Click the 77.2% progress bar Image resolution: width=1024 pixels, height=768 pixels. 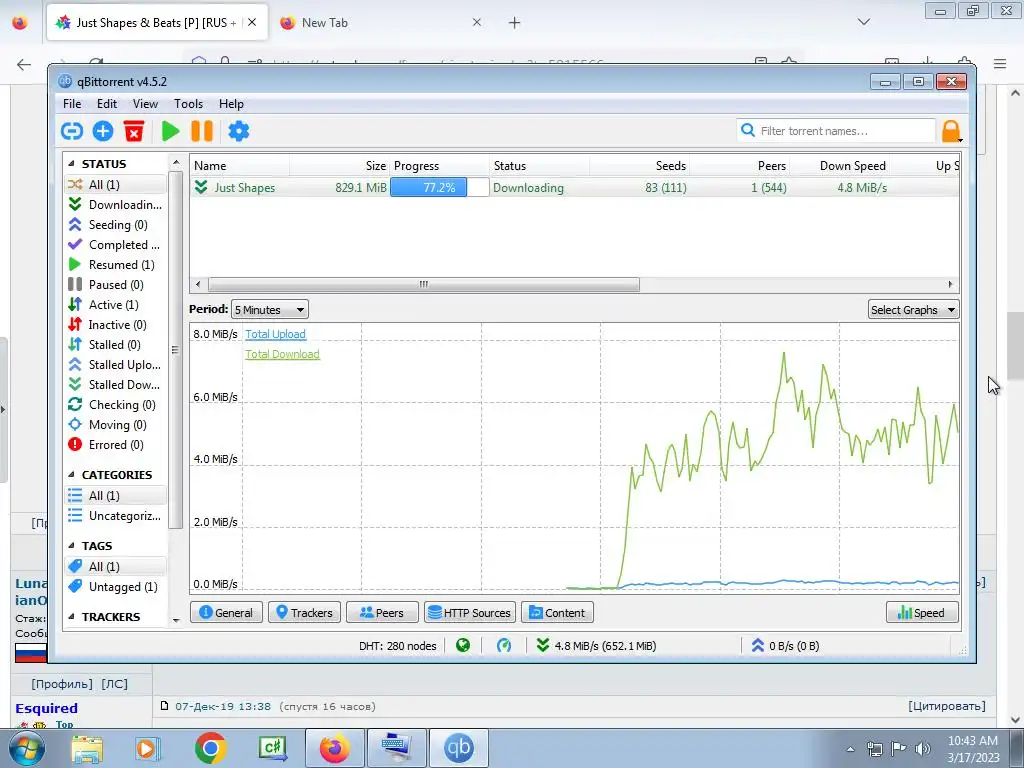(x=440, y=187)
